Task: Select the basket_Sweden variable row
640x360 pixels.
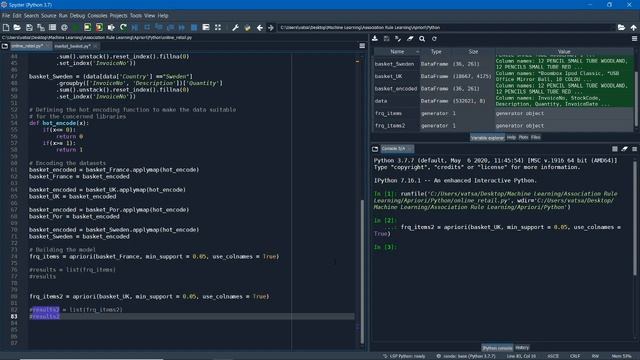Action: [503, 64]
